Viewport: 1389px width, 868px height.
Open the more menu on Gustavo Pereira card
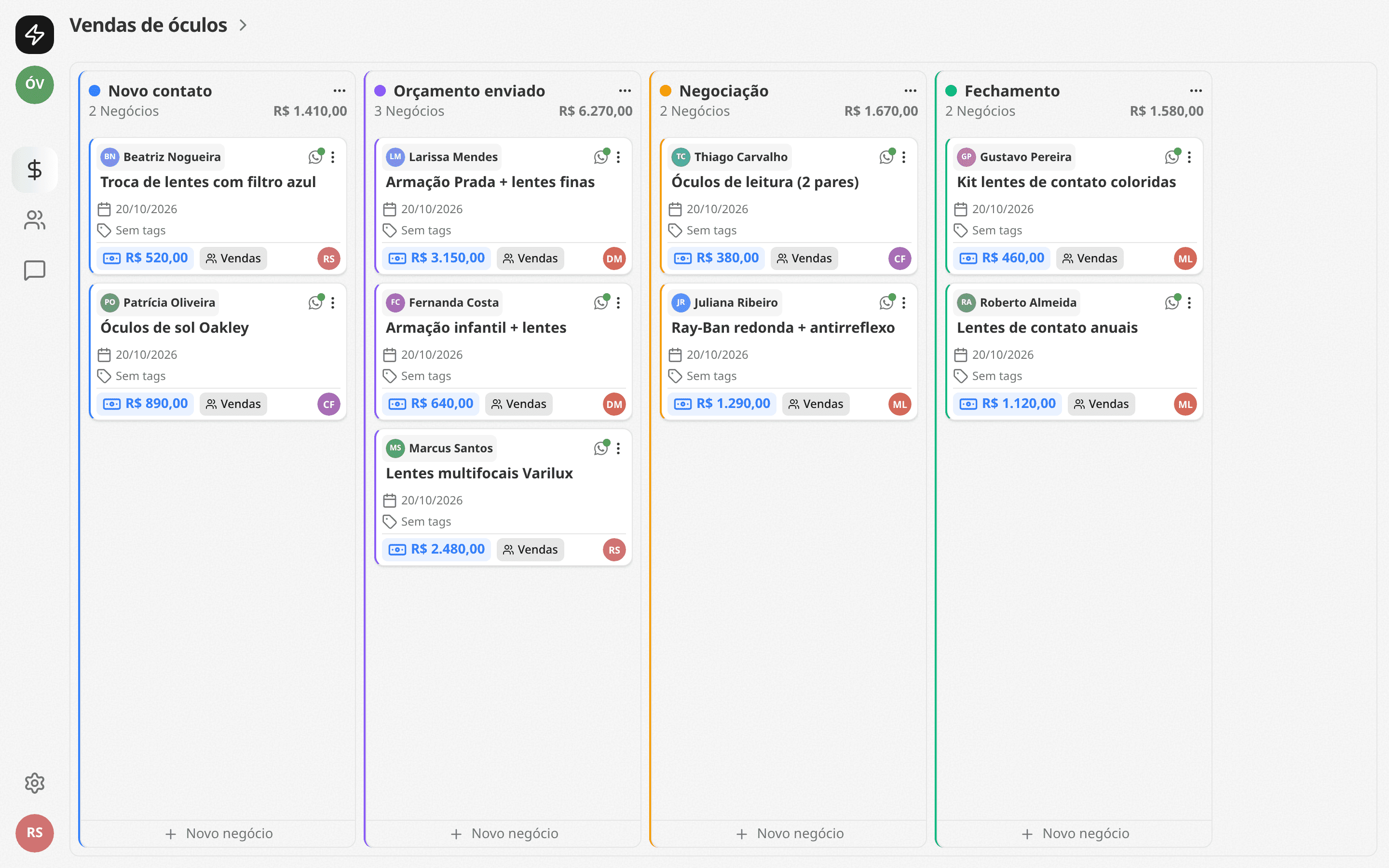pos(1189,157)
